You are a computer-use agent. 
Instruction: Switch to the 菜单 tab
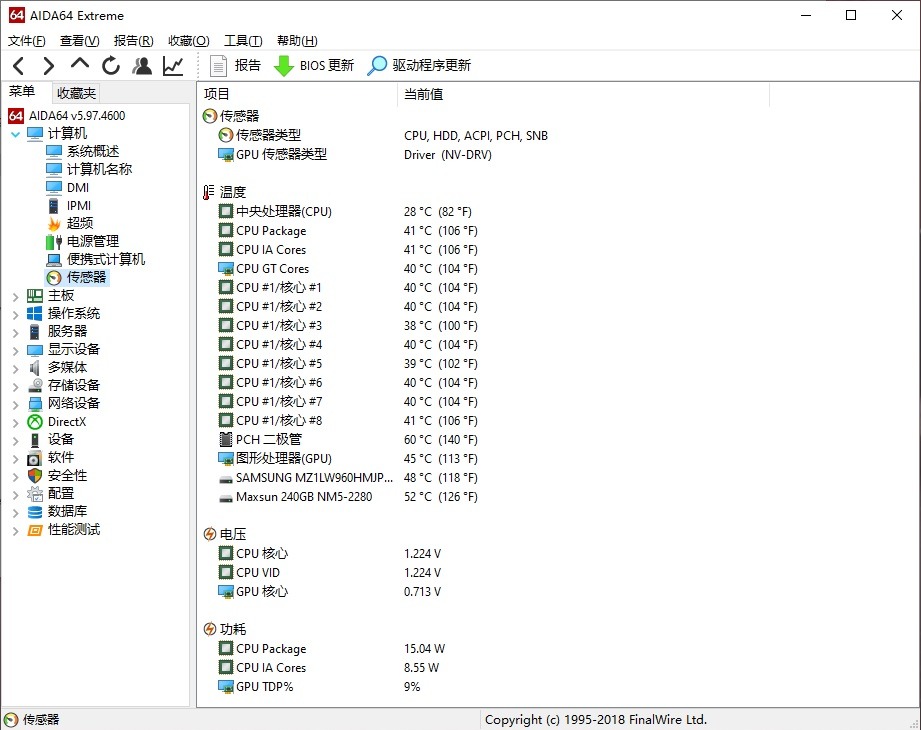tap(22, 92)
